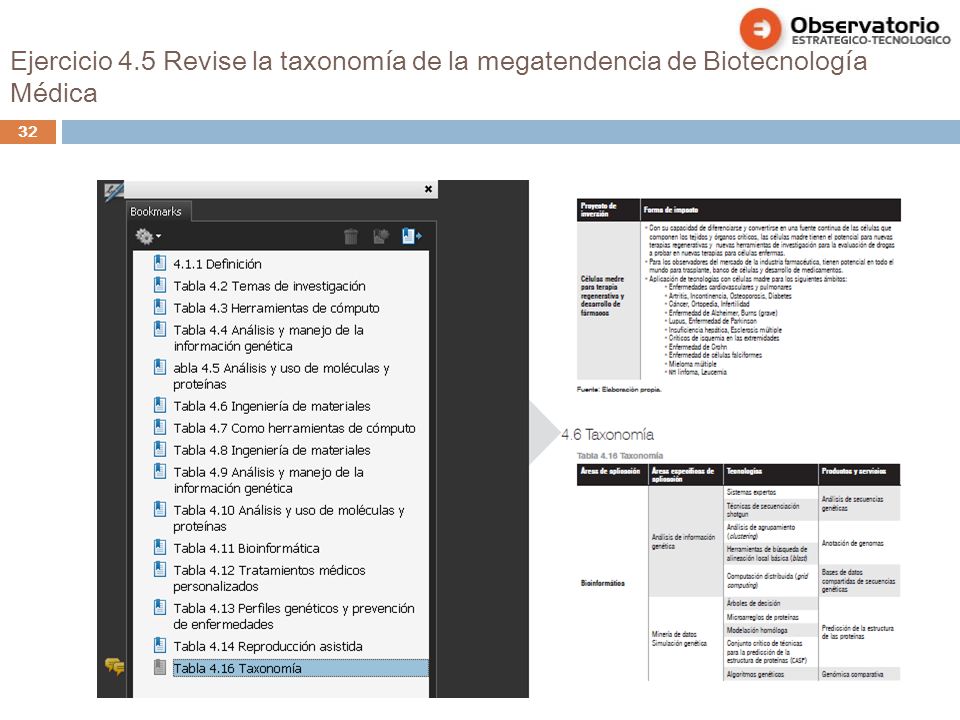Click the delete bookmark trash icon

click(x=351, y=236)
